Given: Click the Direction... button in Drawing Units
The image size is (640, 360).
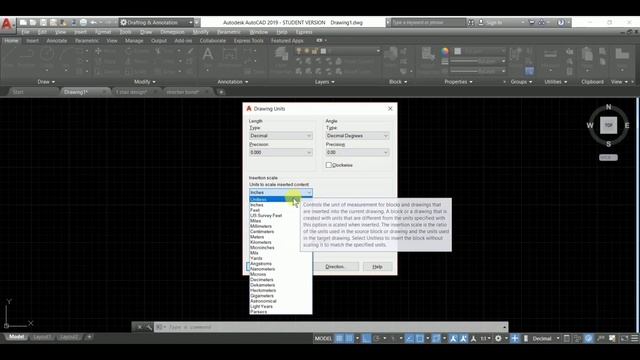Looking at the screenshot, I should [x=335, y=267].
